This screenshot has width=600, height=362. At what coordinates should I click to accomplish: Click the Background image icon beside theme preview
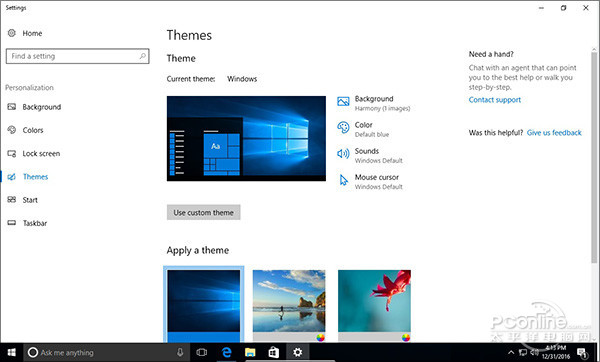coord(343,101)
